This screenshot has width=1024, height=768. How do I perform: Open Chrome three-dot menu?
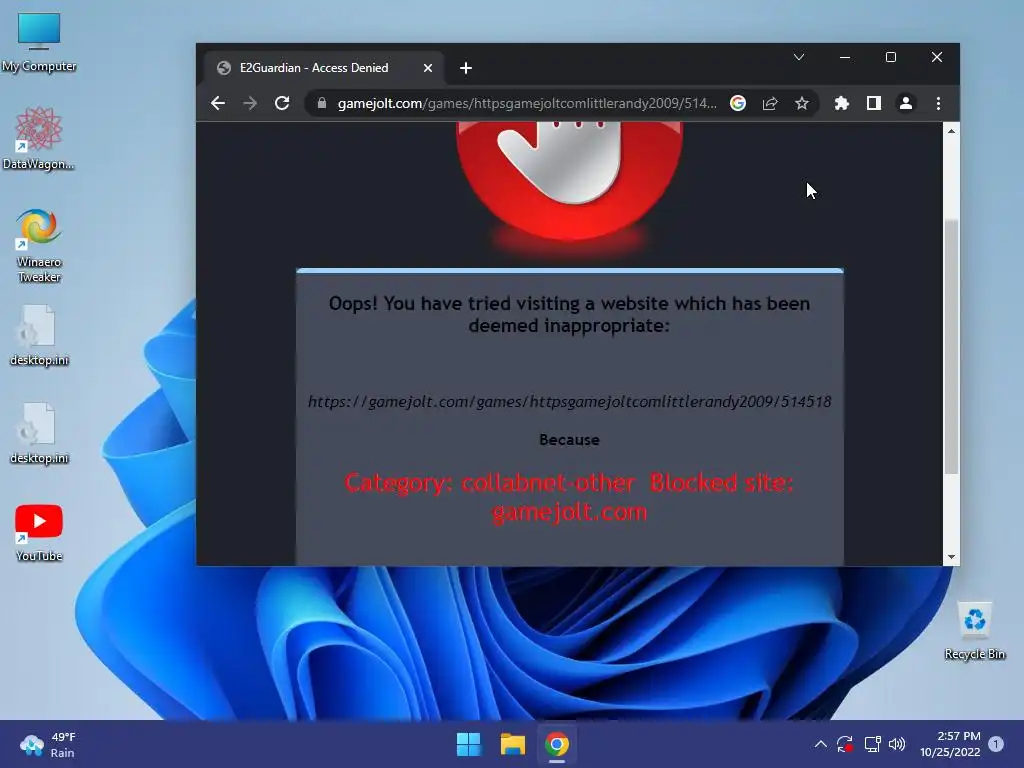[x=938, y=103]
